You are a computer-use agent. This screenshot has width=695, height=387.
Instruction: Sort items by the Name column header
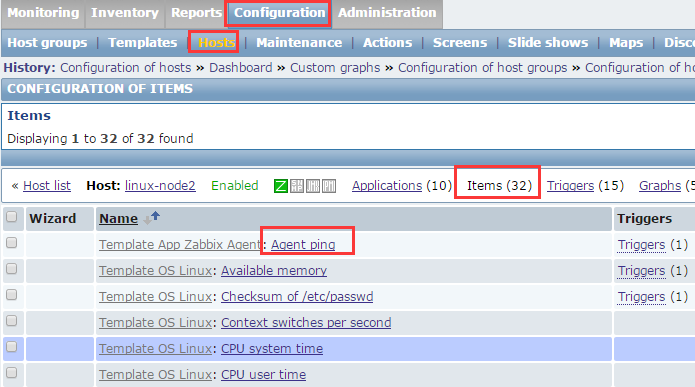pyautogui.click(x=118, y=219)
